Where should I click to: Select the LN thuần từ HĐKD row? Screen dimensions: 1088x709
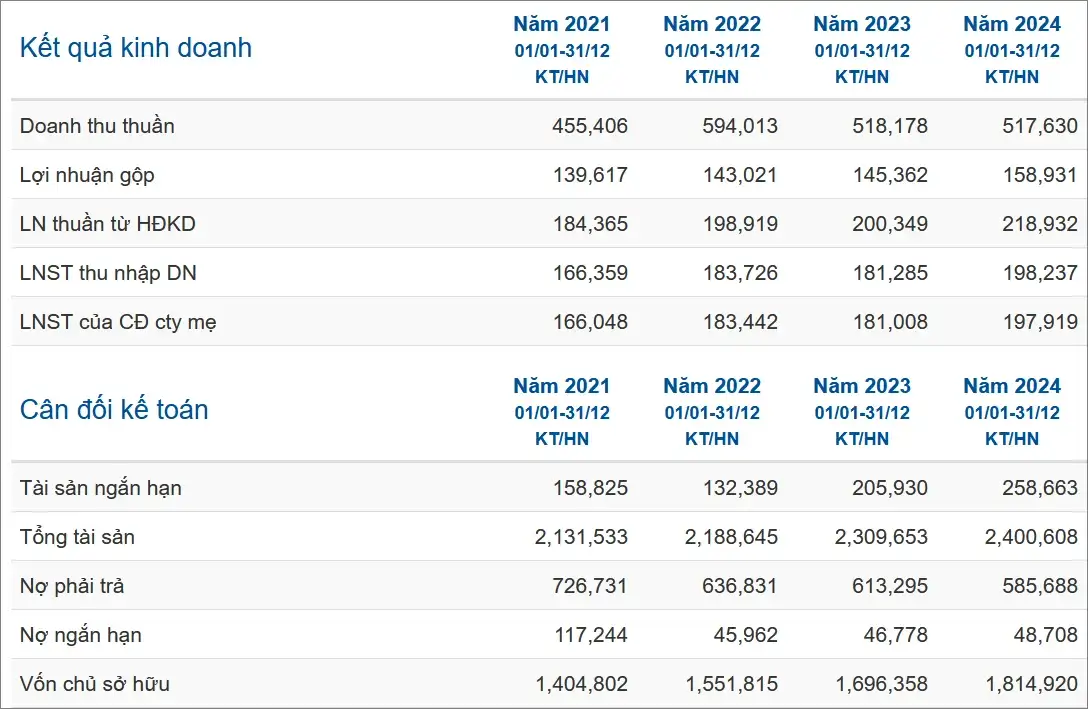pyautogui.click(x=549, y=223)
